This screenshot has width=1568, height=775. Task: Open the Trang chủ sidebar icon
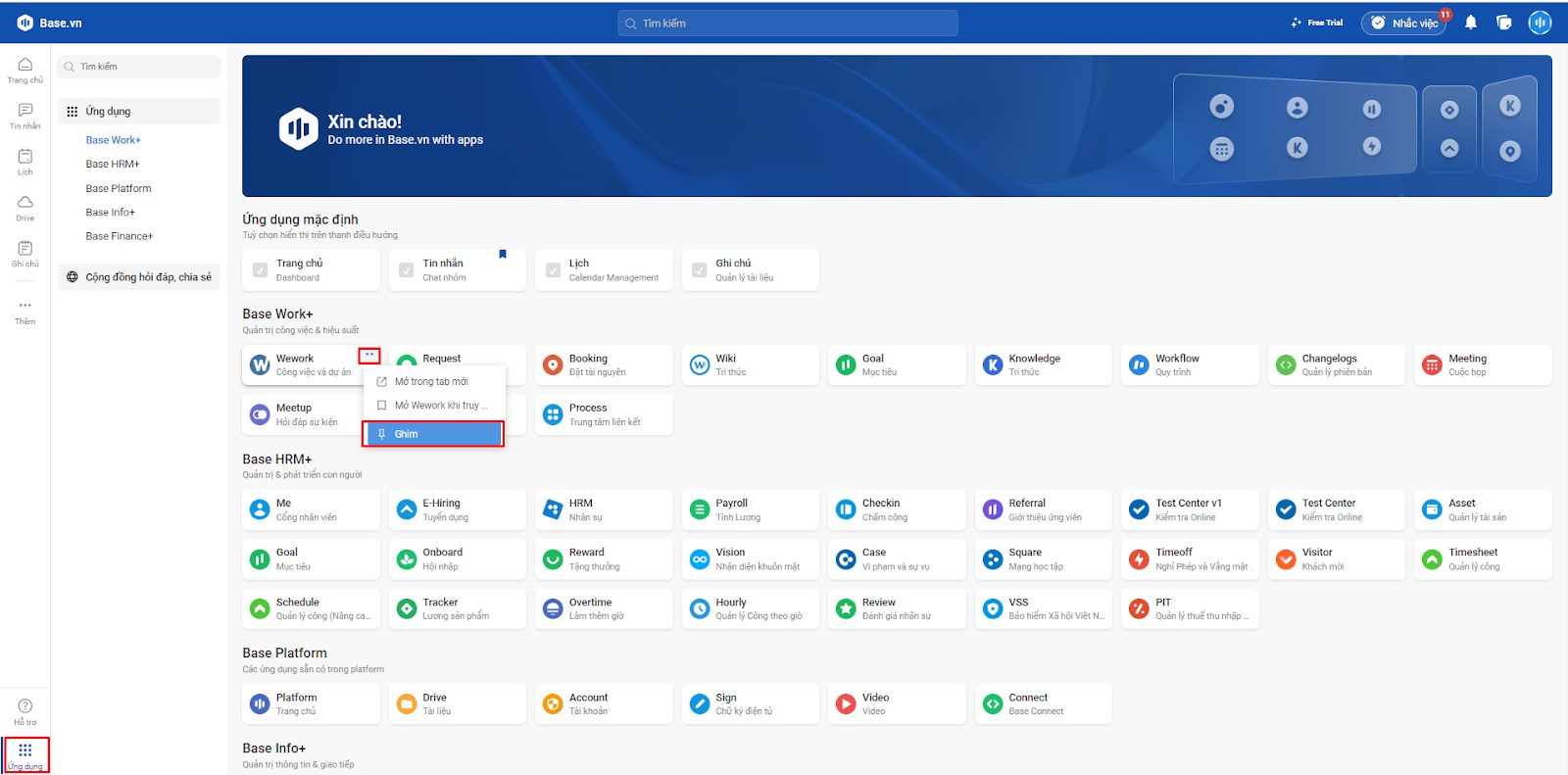click(24, 71)
